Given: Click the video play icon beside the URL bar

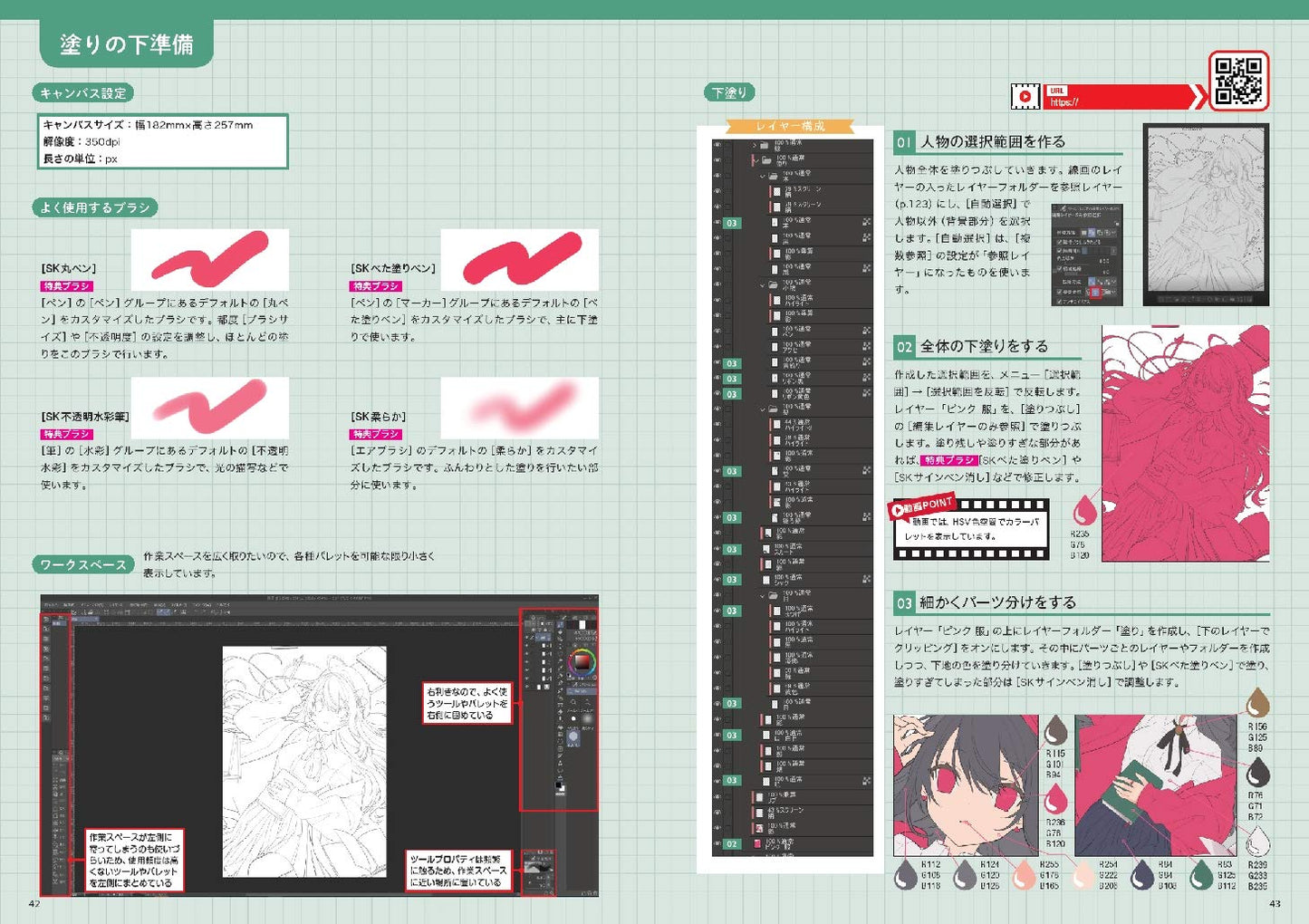Looking at the screenshot, I should pos(1025,96).
